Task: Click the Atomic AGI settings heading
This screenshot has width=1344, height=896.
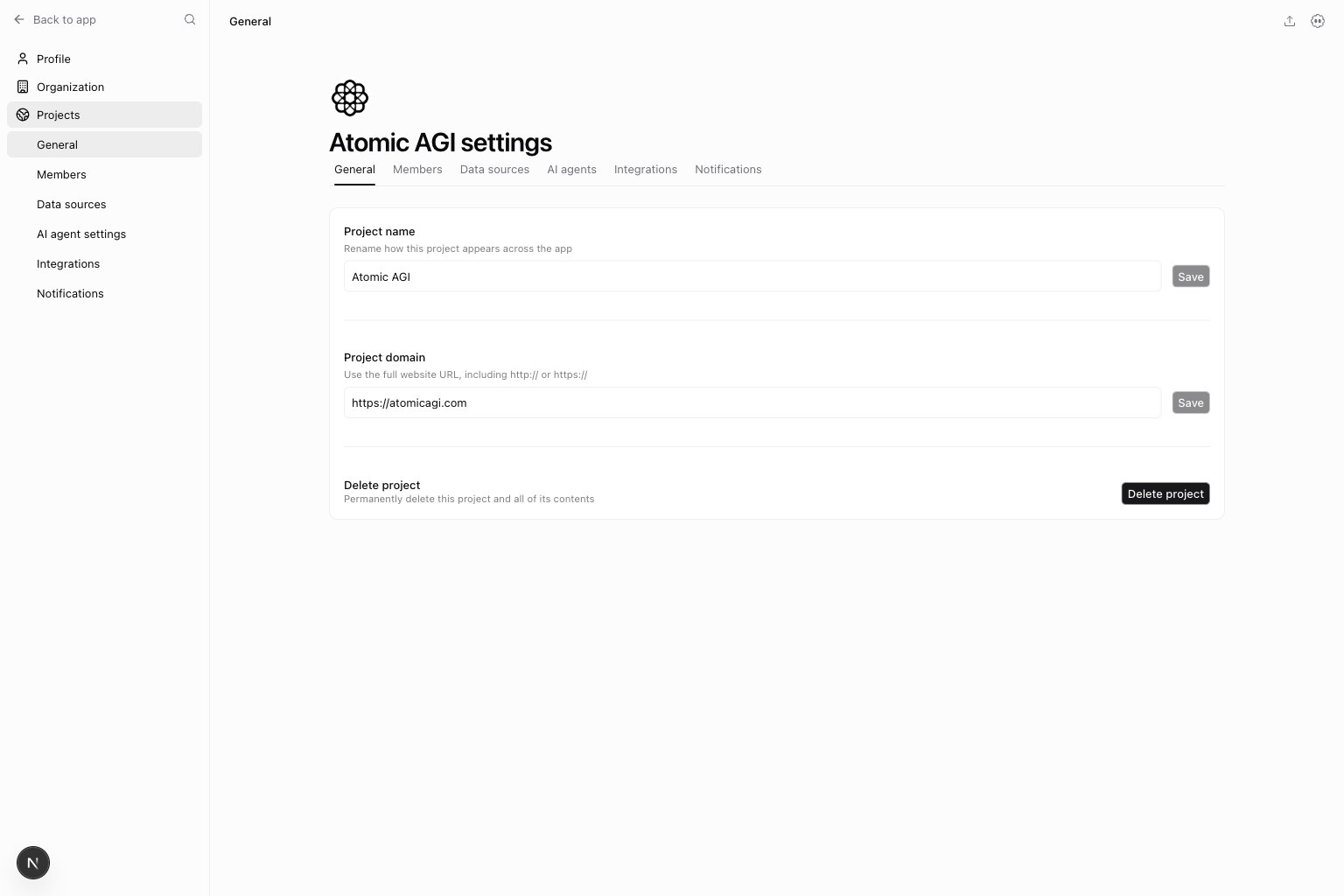Action: [x=440, y=143]
